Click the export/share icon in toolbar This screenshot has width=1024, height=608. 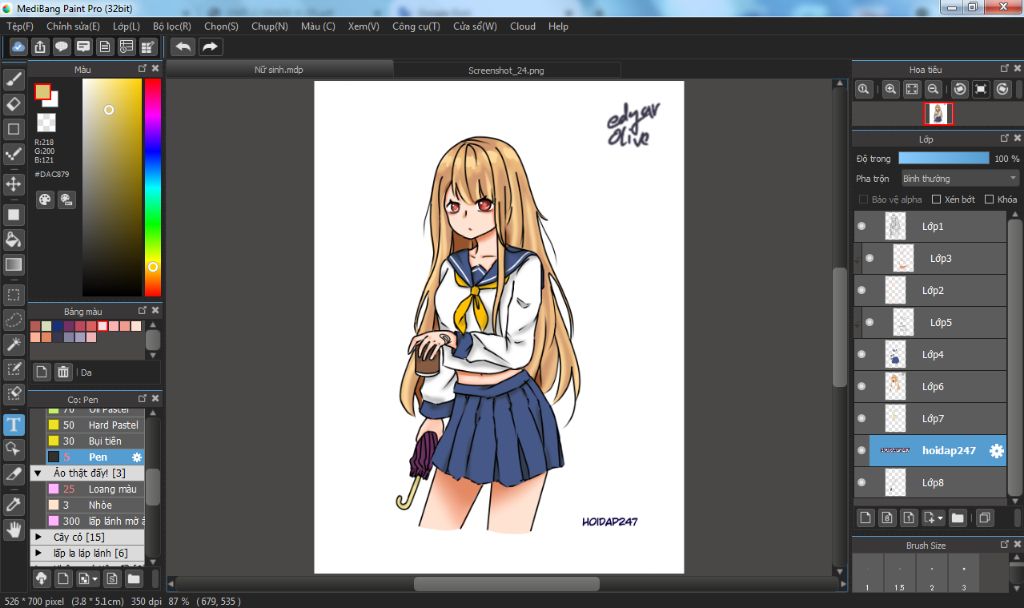coord(40,47)
